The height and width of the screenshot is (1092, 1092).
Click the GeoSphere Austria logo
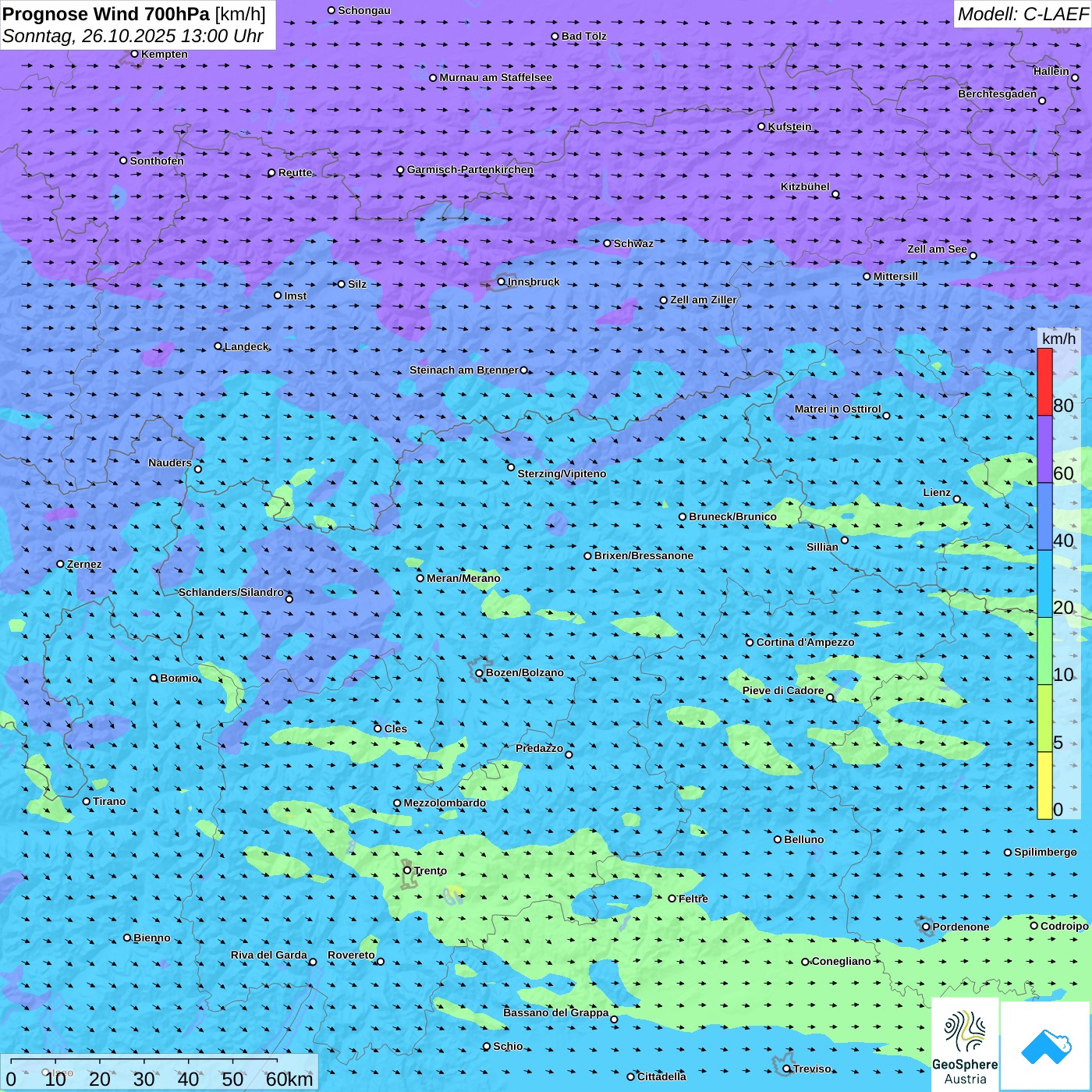point(965,1045)
